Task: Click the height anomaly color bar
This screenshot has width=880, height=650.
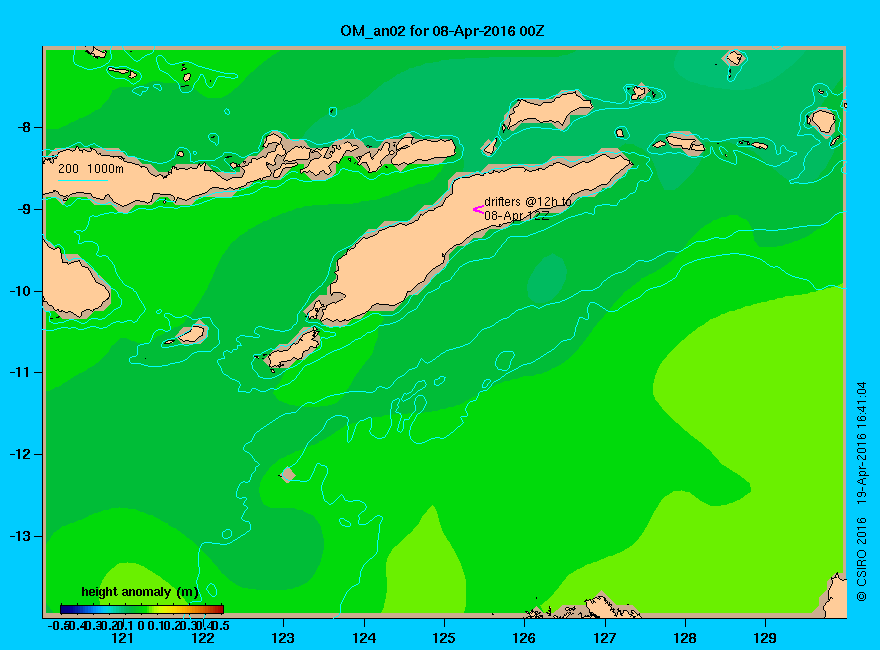Action: [142, 609]
